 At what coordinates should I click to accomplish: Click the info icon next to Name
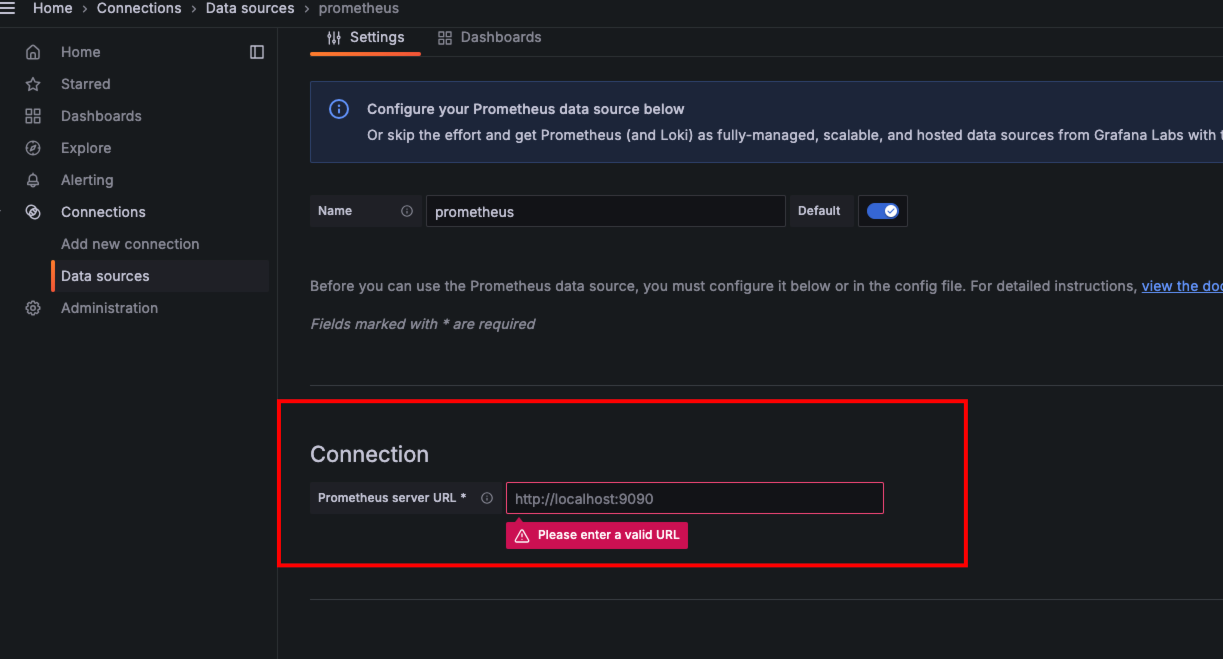pyautogui.click(x=407, y=211)
